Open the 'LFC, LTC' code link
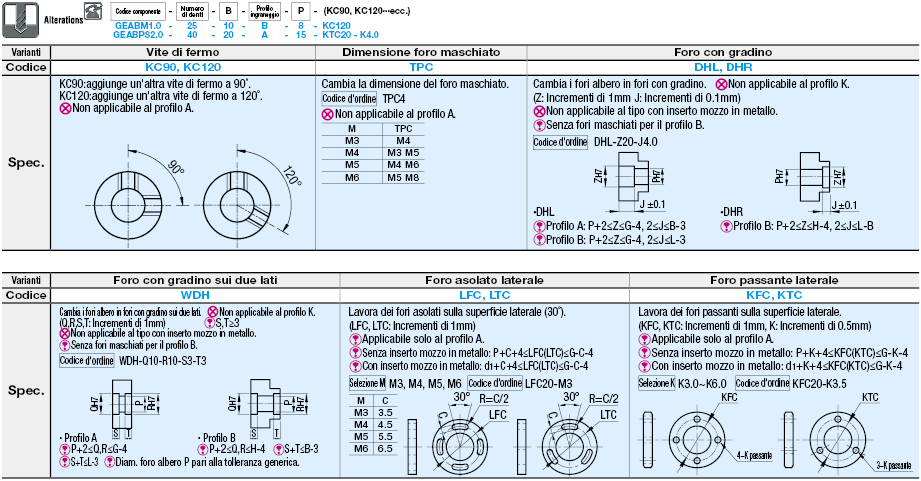The height and width of the screenshot is (481, 921). tap(485, 295)
